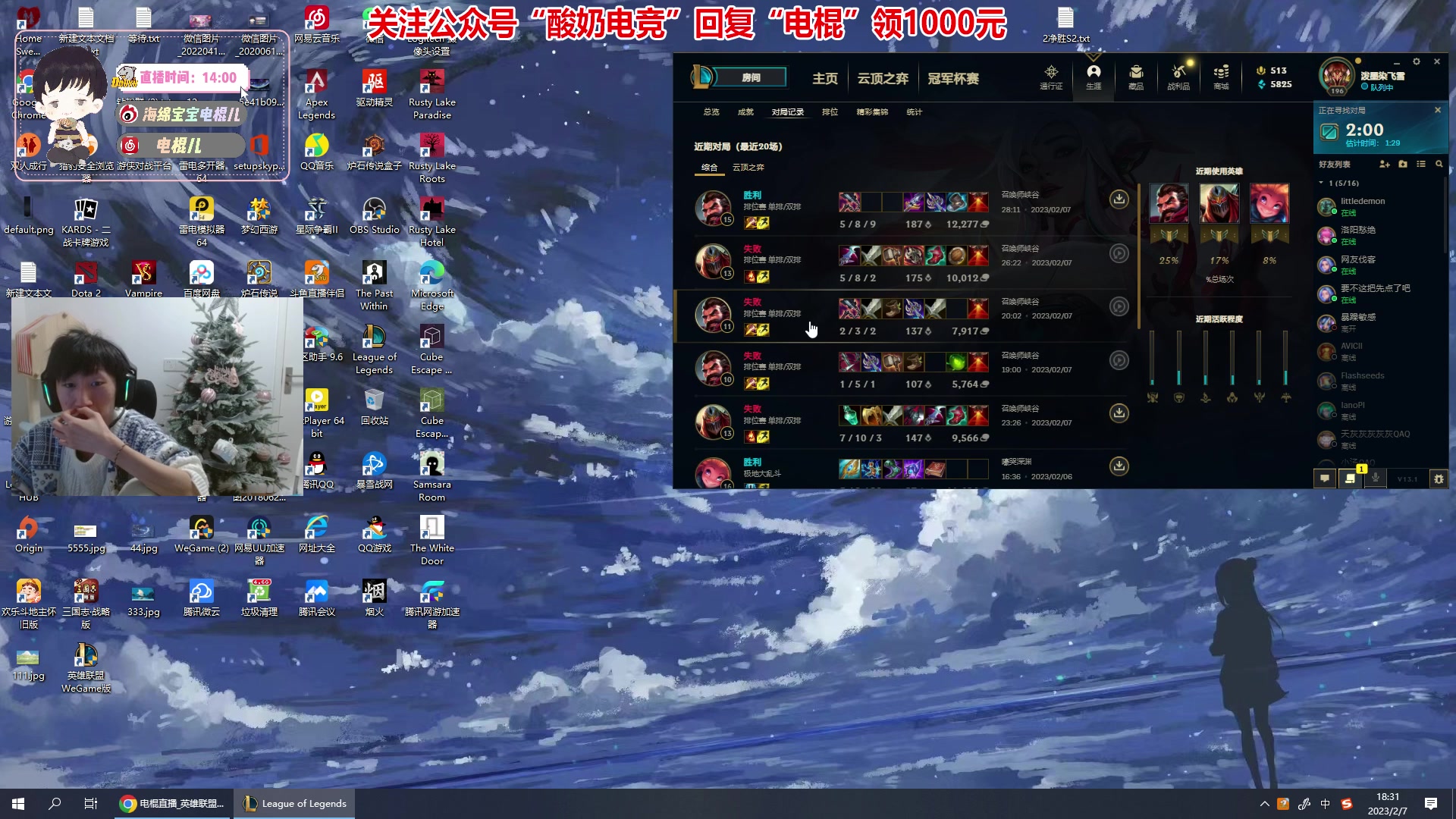Select the 综合 match filter tab
The image size is (1456, 819).
tap(709, 168)
